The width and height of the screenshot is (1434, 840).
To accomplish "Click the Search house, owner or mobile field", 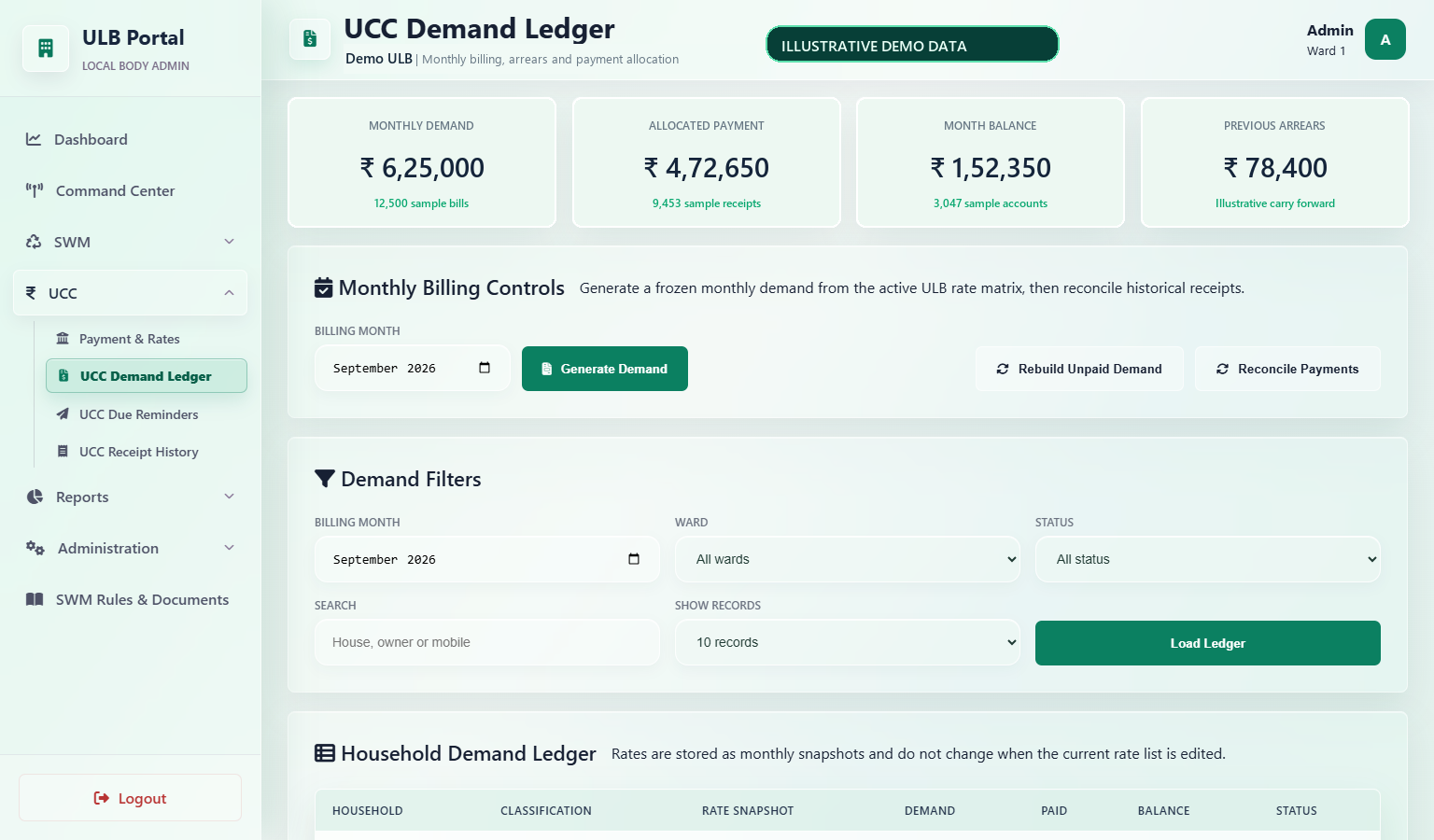I will coord(487,642).
